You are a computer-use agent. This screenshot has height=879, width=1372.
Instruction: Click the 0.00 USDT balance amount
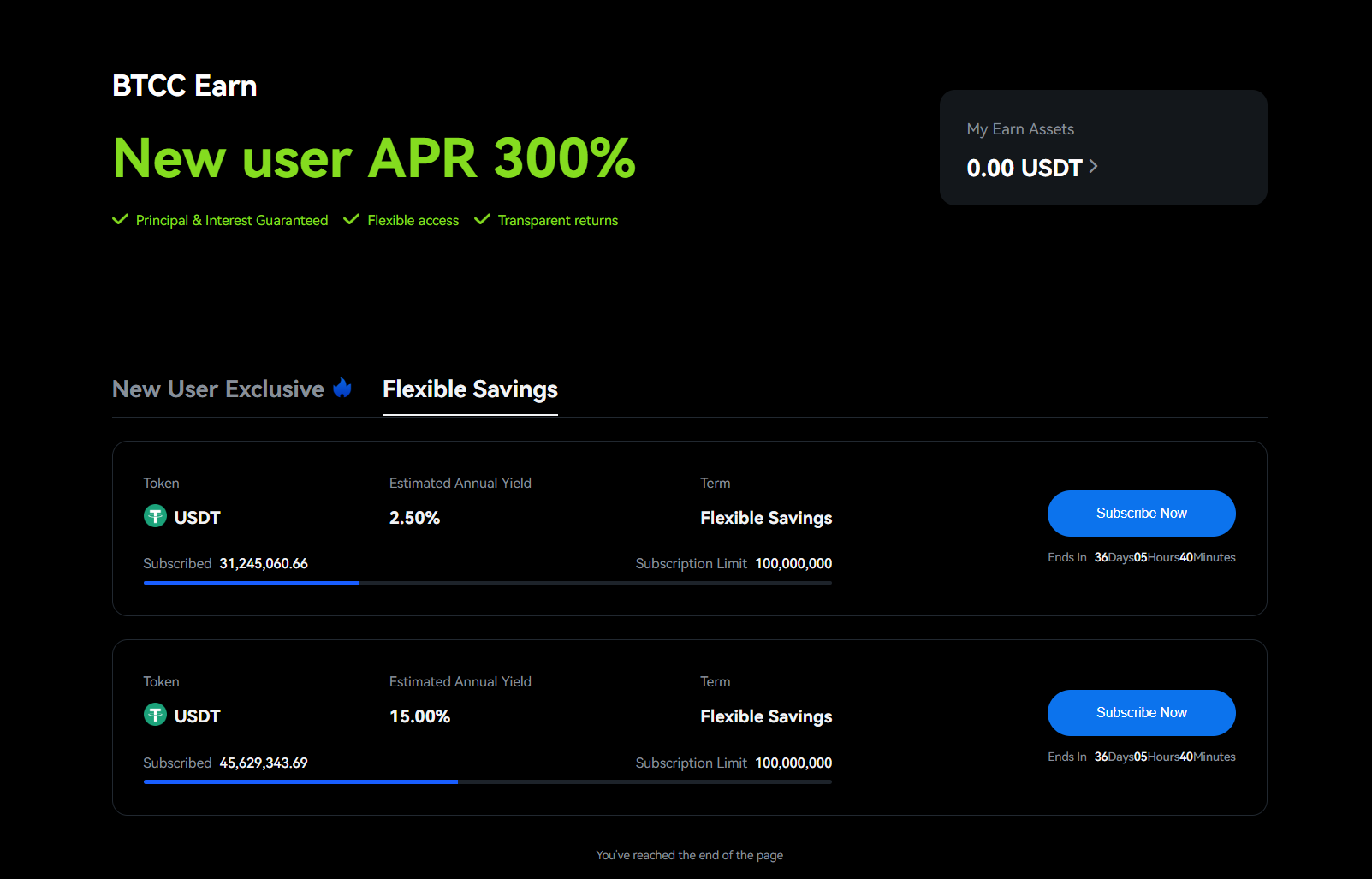[1025, 168]
